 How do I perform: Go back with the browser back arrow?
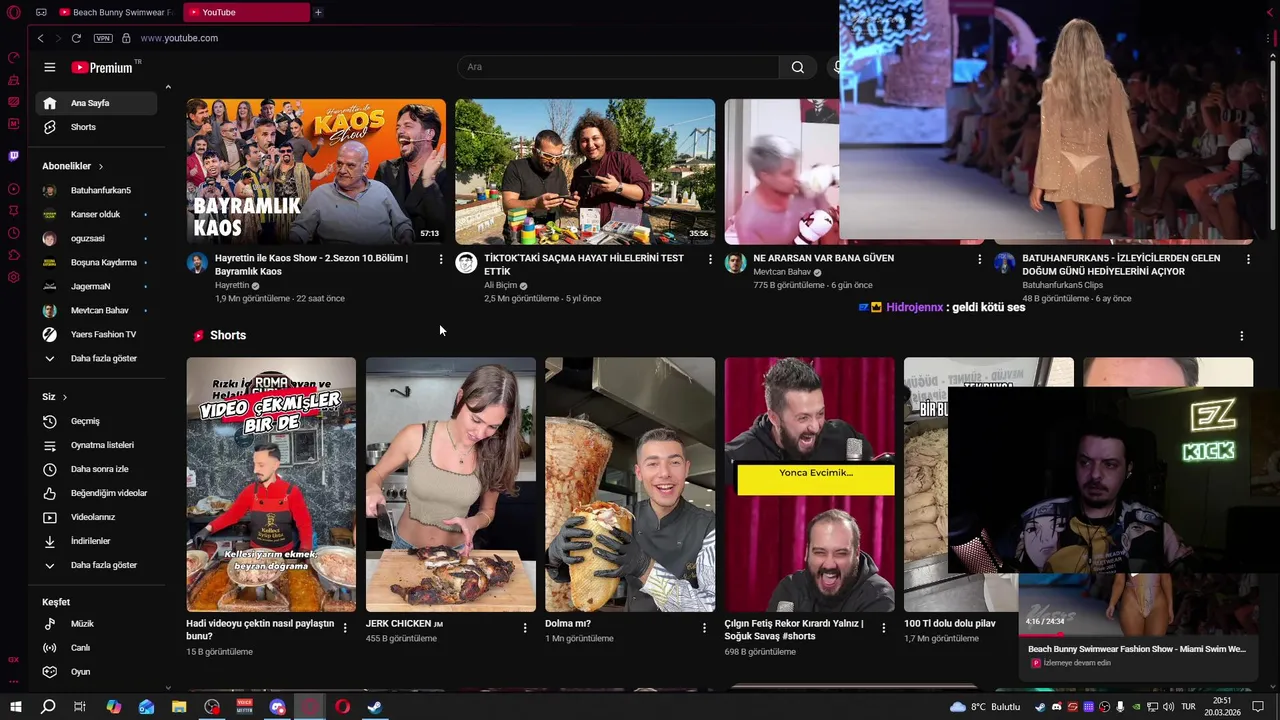40,38
